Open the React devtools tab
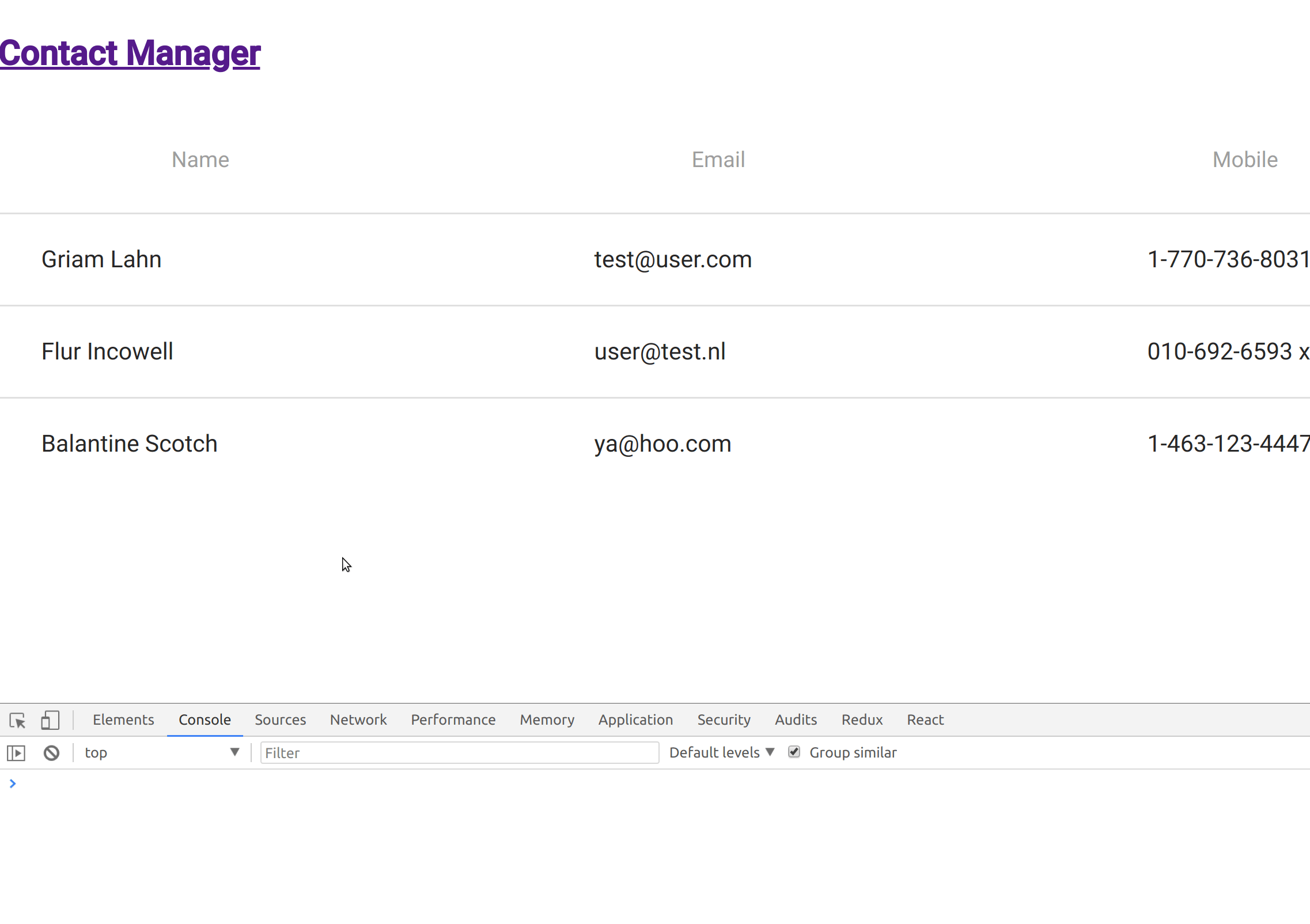Image resolution: width=1310 pixels, height=924 pixels. point(925,720)
